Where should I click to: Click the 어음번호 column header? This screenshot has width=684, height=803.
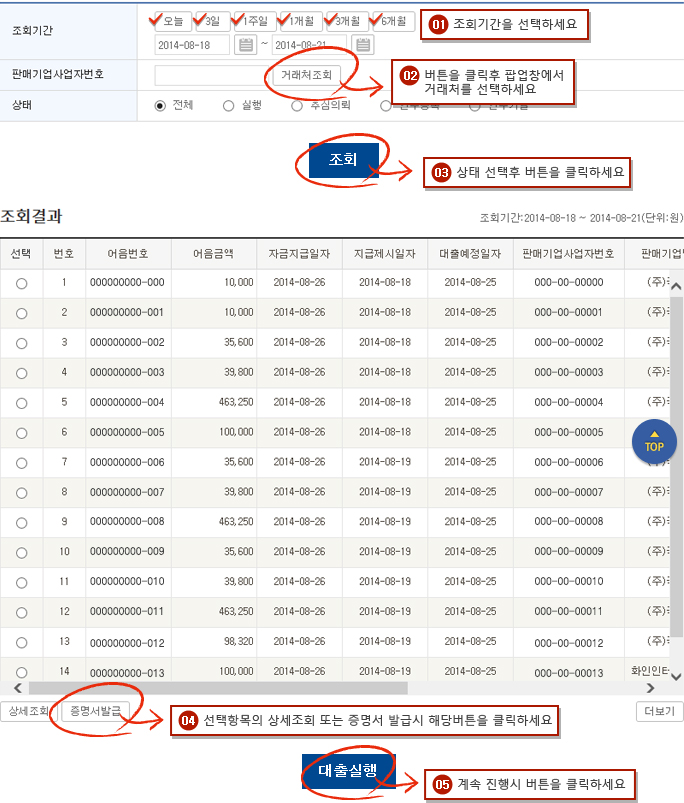point(128,253)
